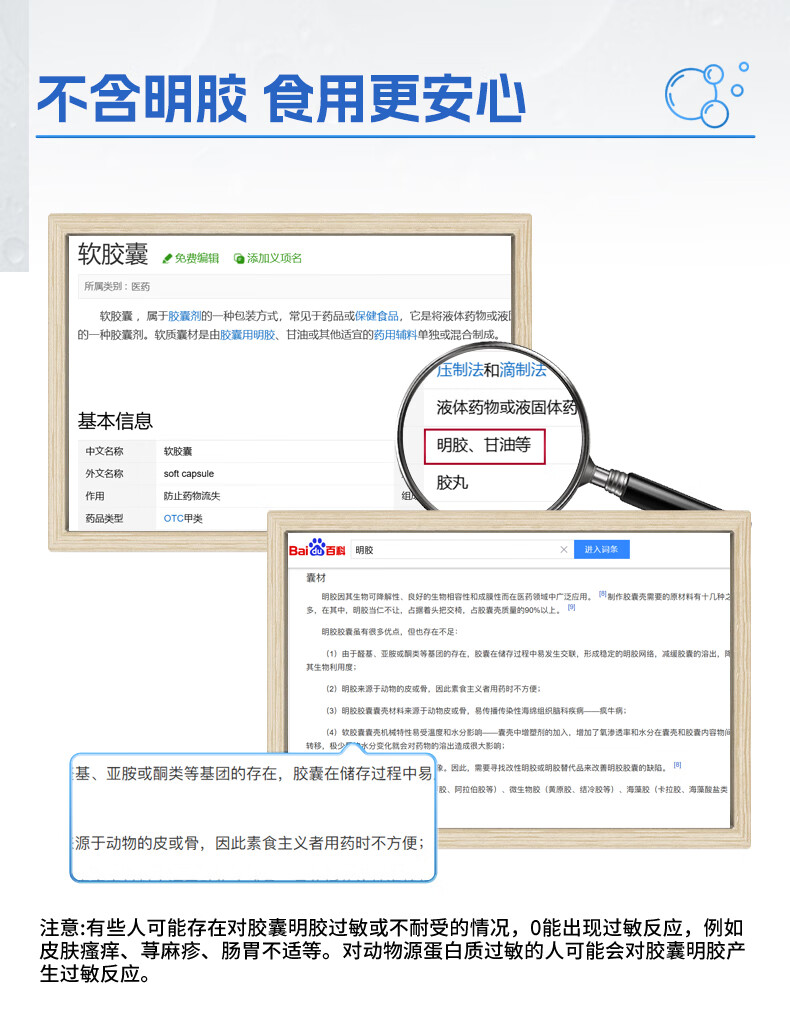This screenshot has width=790, height=1033.
Task: Click the 基本信息 heading
Action: point(115,421)
